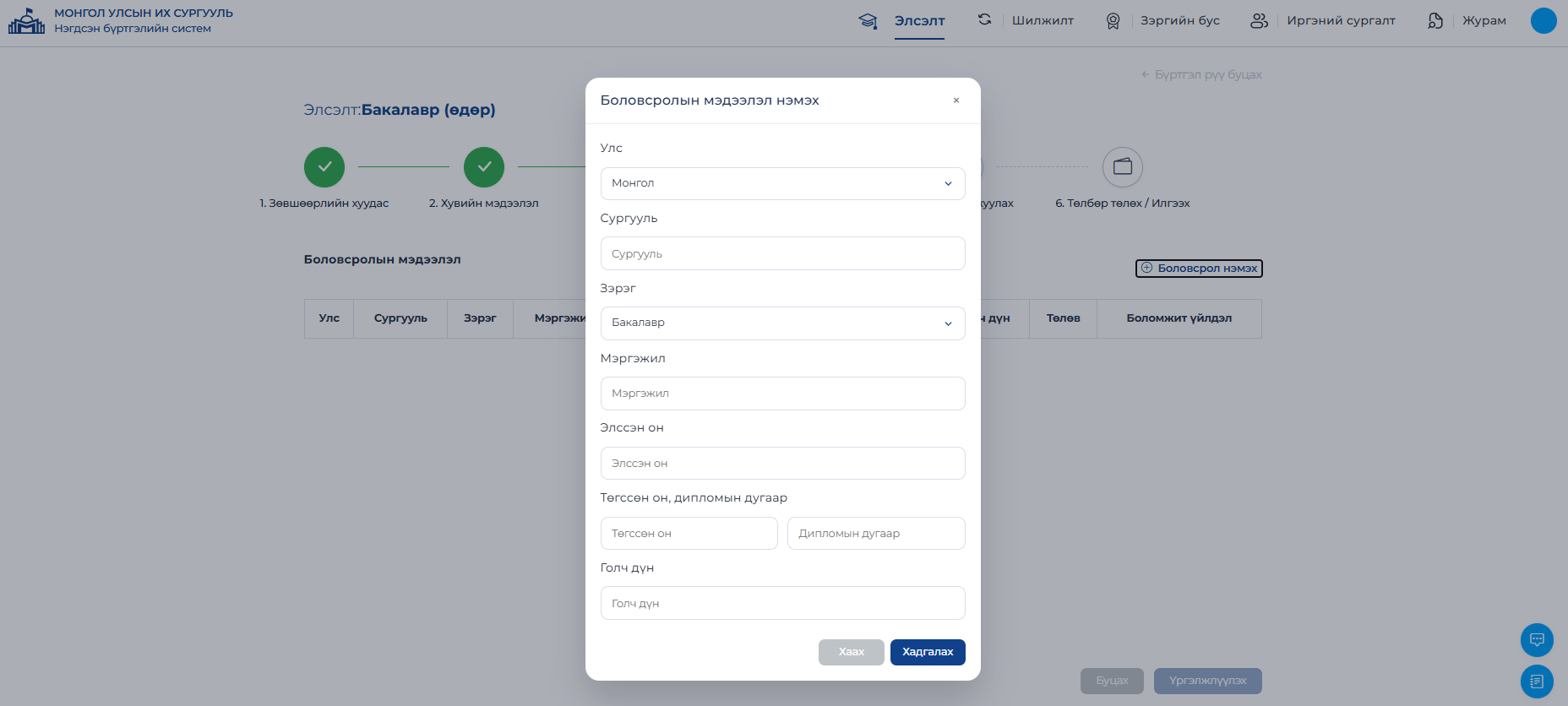Click the university building logo icon
The height and width of the screenshot is (706, 1568).
tap(26, 21)
